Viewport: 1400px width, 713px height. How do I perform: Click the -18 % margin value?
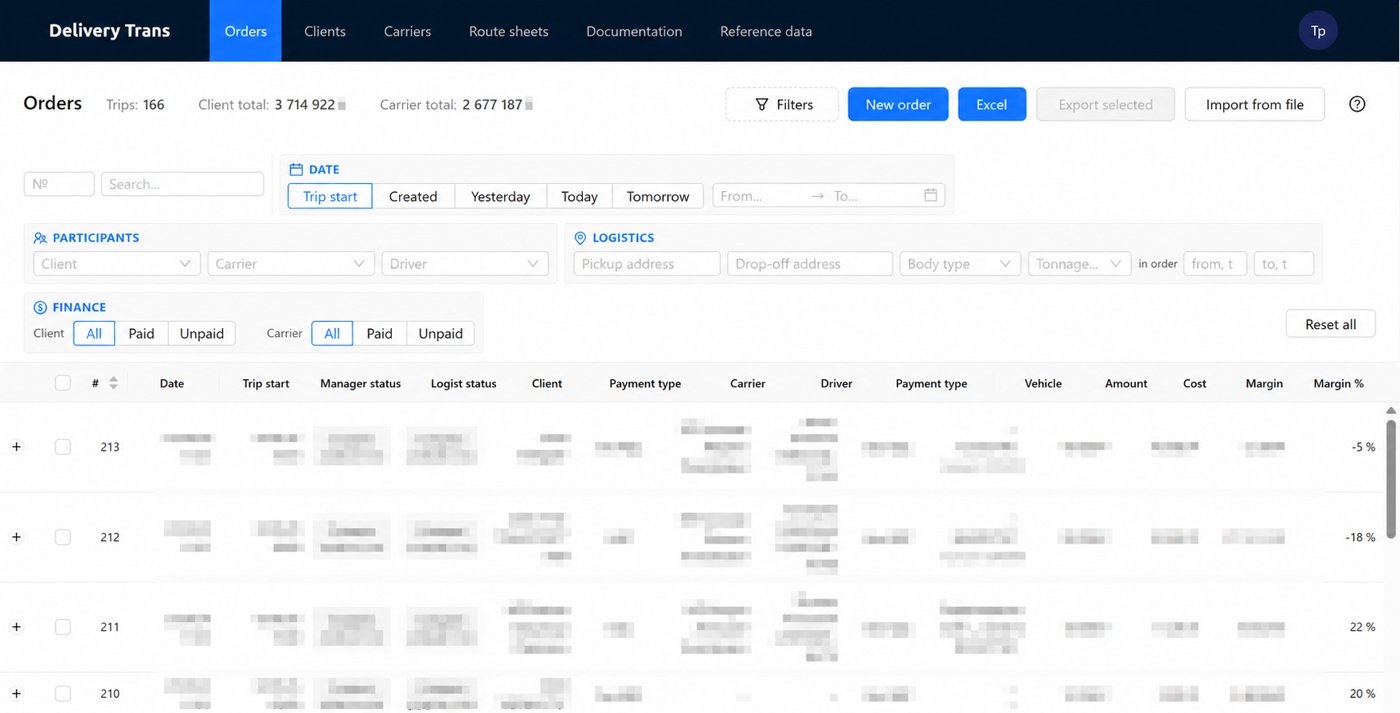(1360, 537)
